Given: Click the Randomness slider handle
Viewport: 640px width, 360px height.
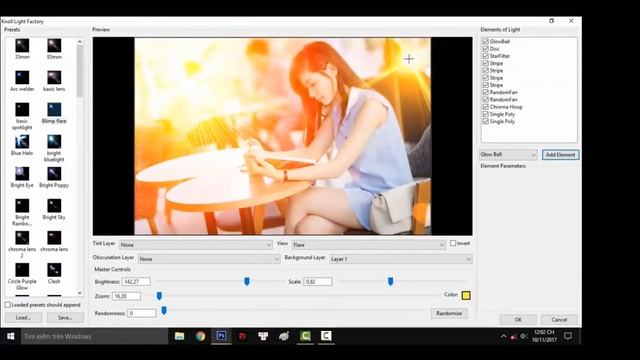Looking at the screenshot, I should tap(164, 311).
